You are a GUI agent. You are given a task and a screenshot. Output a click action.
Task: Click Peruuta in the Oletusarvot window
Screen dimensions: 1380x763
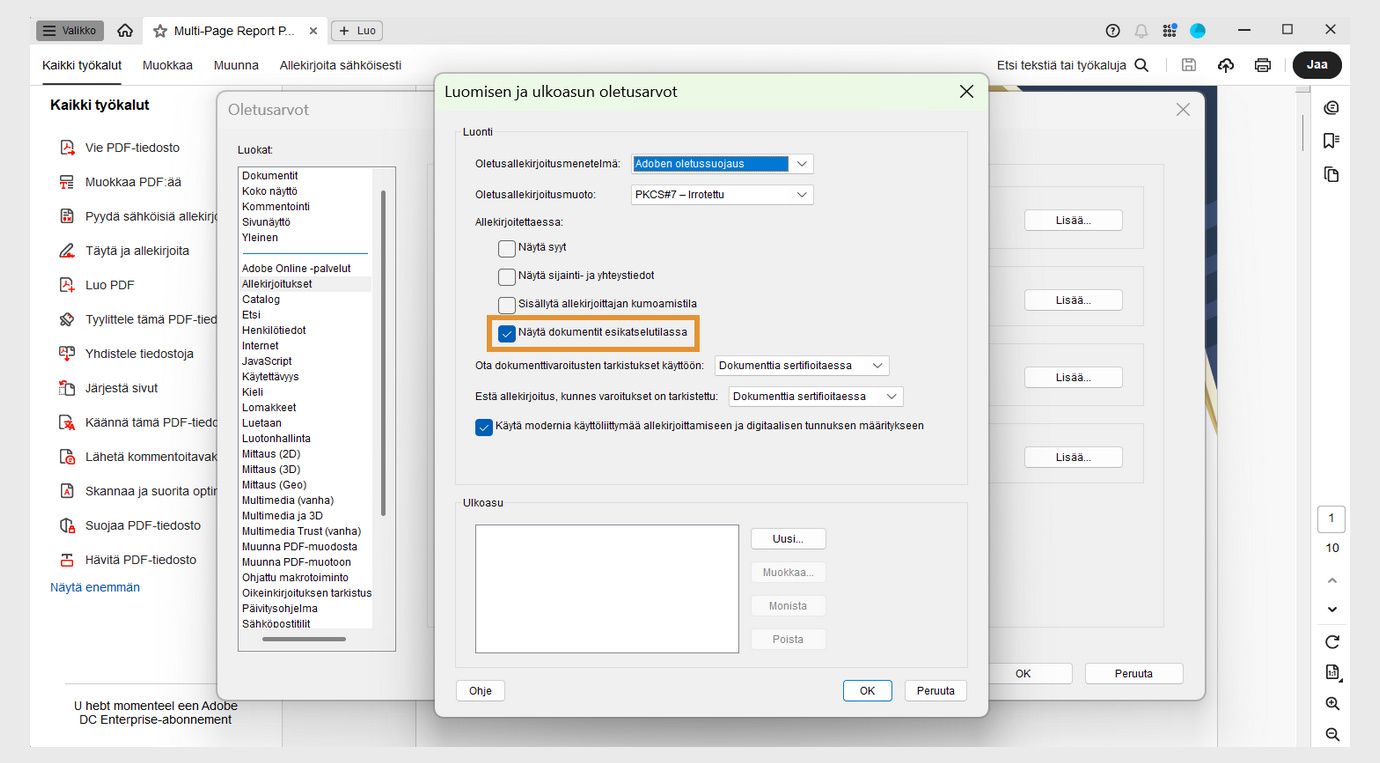pos(1134,674)
